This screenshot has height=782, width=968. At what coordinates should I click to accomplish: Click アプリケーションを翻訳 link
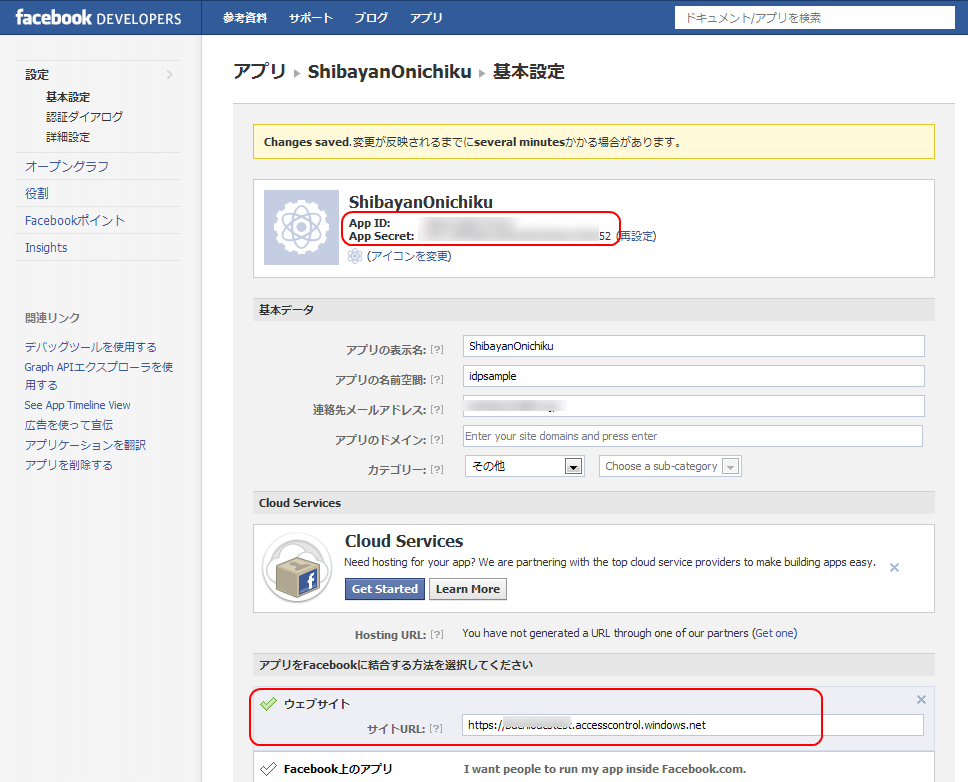point(85,445)
